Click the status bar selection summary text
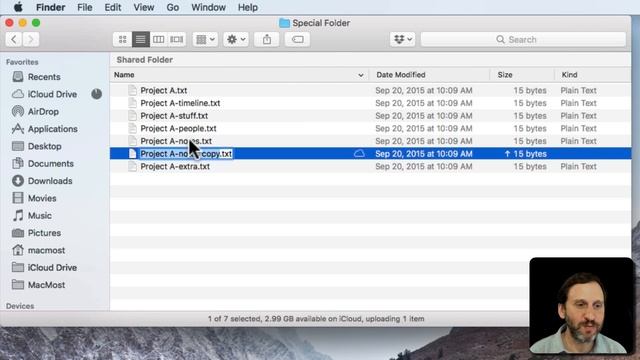This screenshot has height=360, width=640. (316, 319)
